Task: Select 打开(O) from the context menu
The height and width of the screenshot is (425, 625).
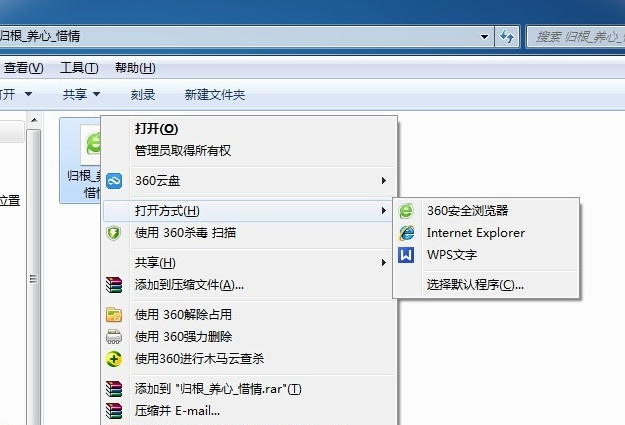Action: click(x=156, y=129)
